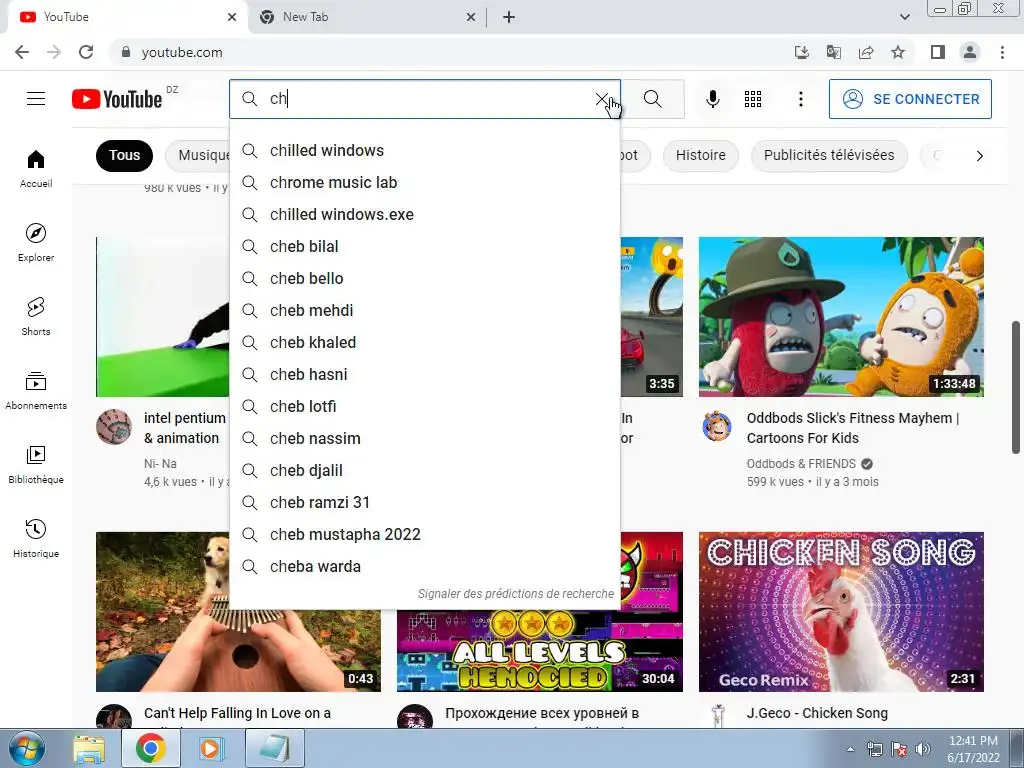
Task: Show more filter chips with right chevron
Action: pyautogui.click(x=979, y=155)
